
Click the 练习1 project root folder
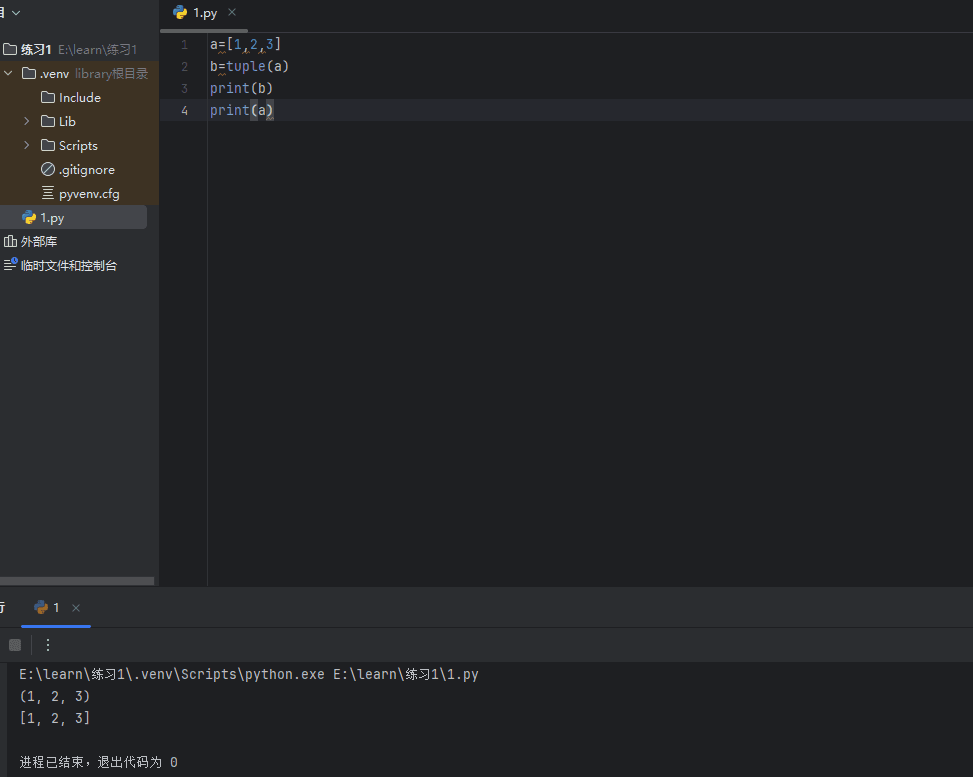click(x=36, y=49)
